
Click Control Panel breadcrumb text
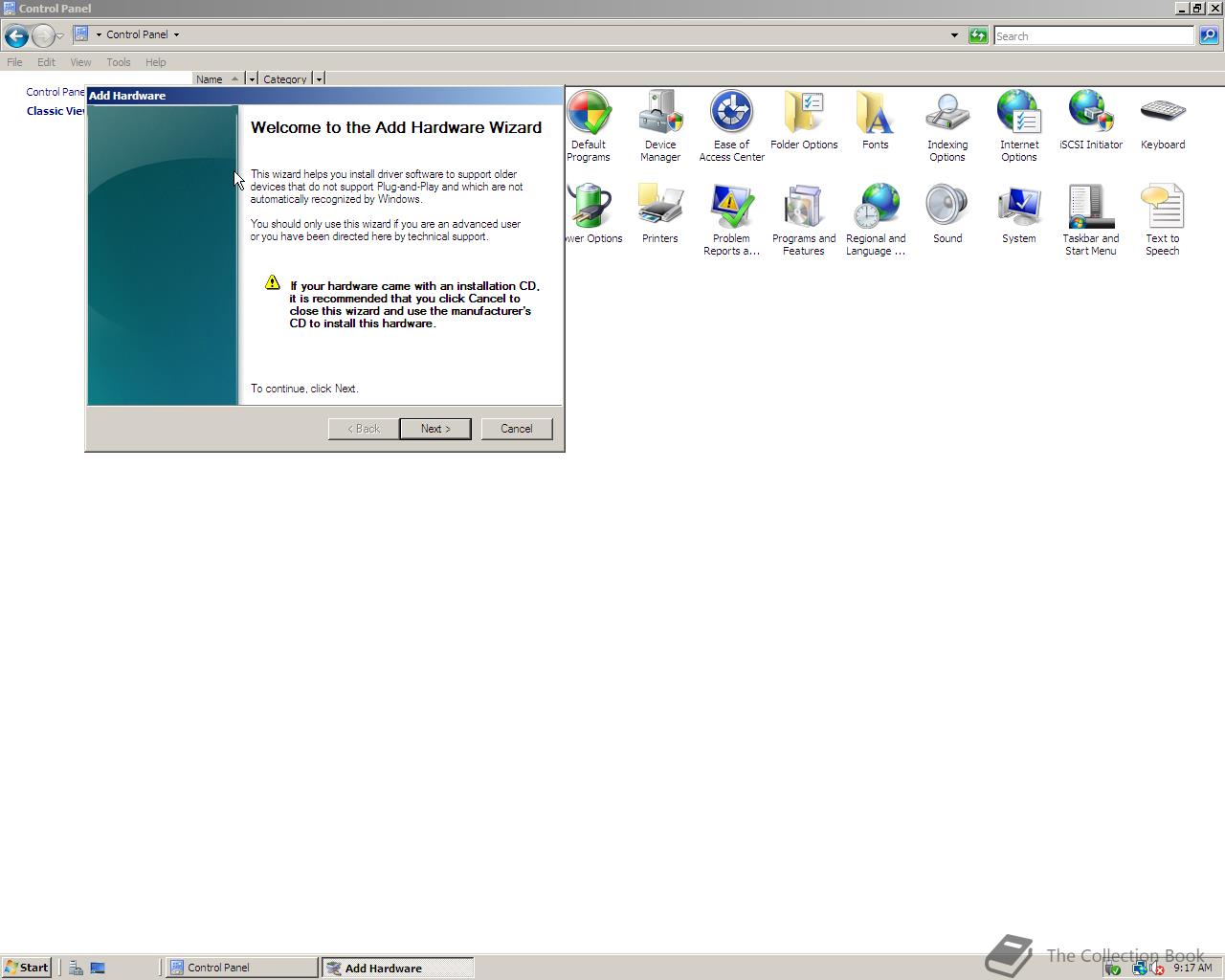coord(137,34)
